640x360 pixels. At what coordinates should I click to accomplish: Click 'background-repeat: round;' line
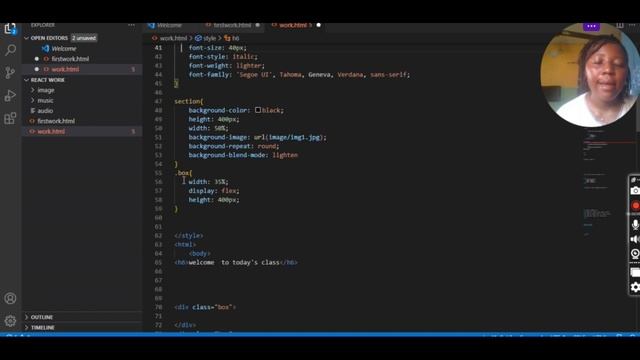tap(234, 146)
